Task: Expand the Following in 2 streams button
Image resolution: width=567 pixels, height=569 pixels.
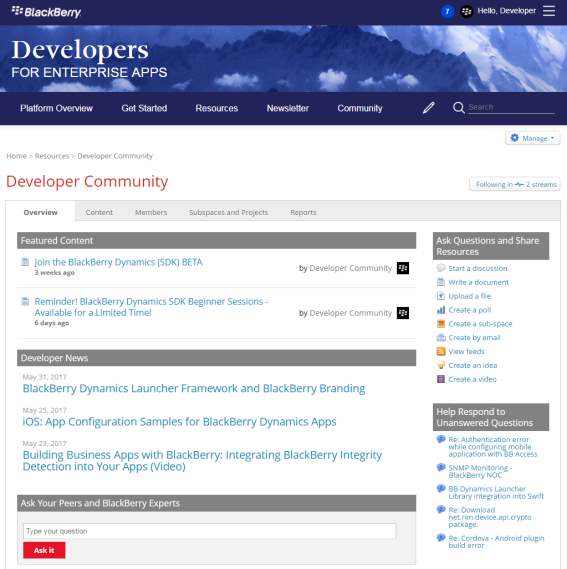Action: (515, 184)
